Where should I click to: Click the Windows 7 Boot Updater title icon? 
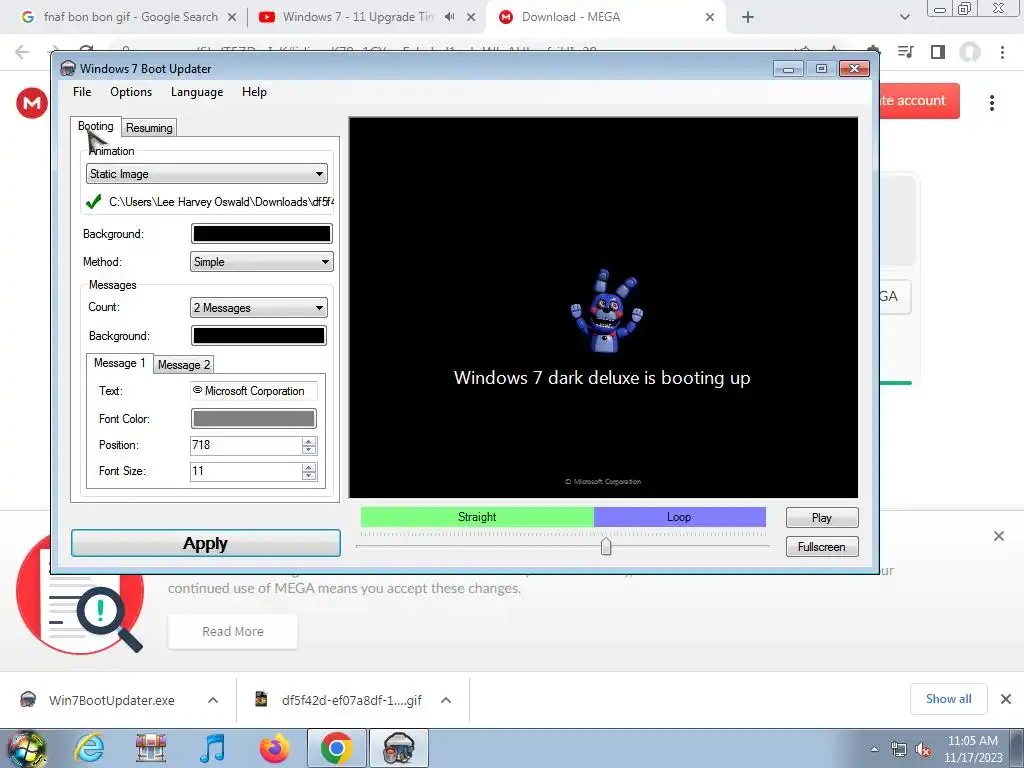pyautogui.click(x=68, y=69)
